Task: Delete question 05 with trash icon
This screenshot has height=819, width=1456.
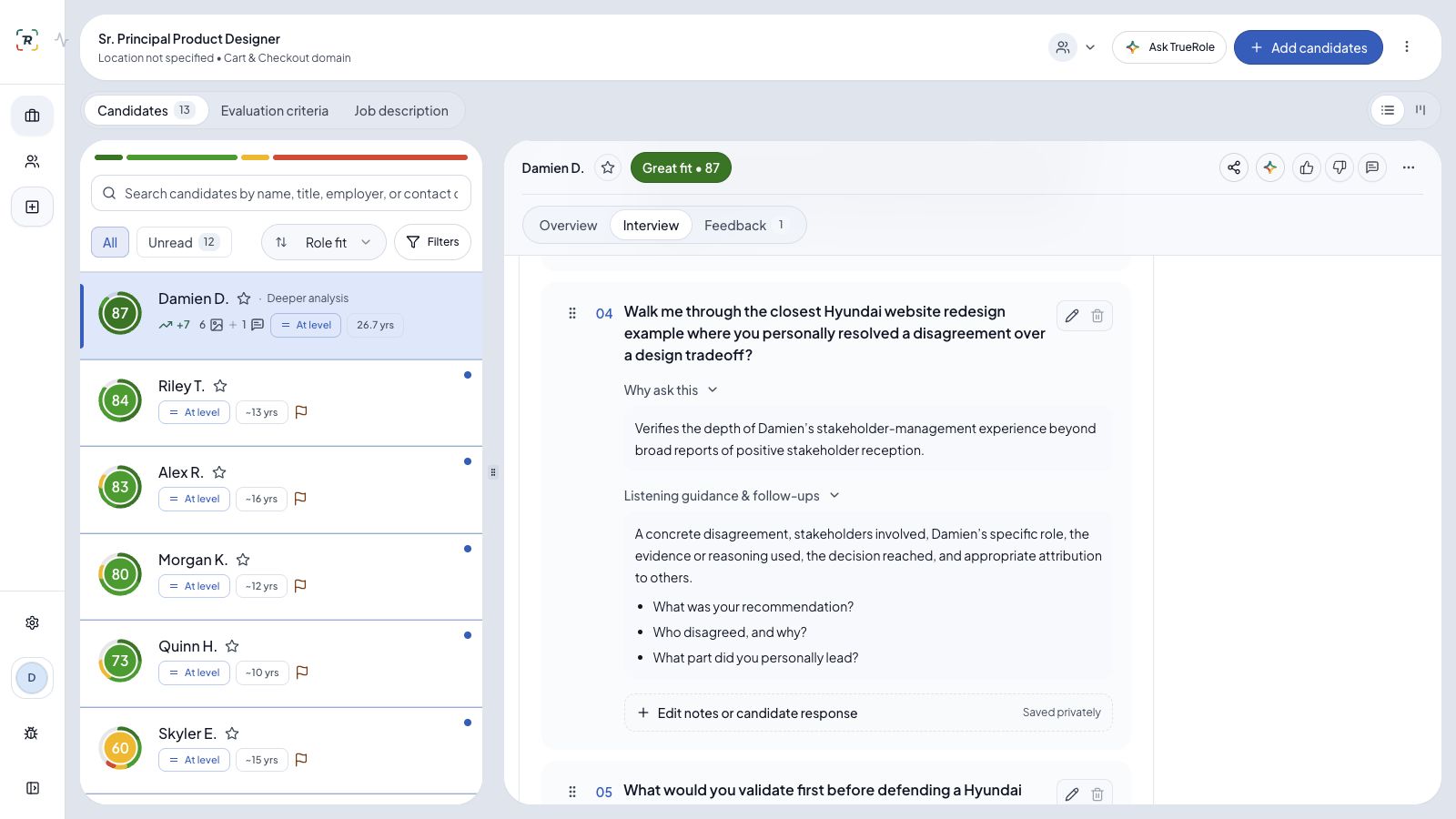Action: tap(1097, 794)
